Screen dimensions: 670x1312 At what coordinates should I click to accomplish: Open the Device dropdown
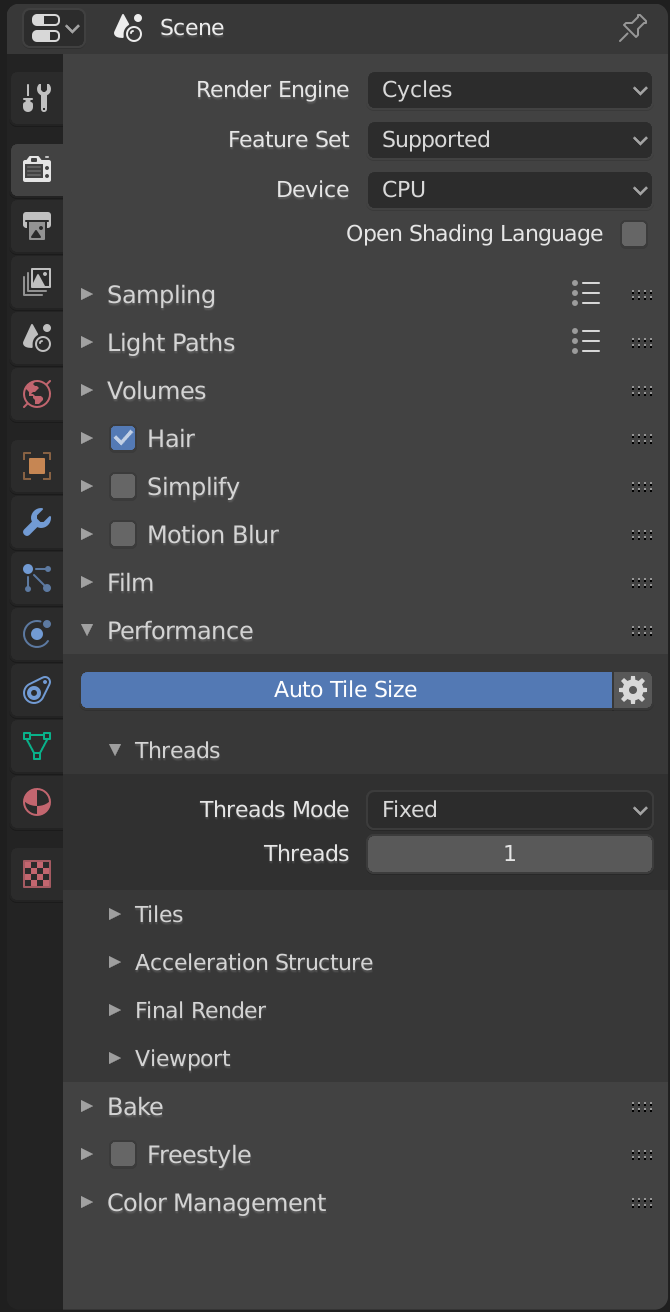pos(509,189)
